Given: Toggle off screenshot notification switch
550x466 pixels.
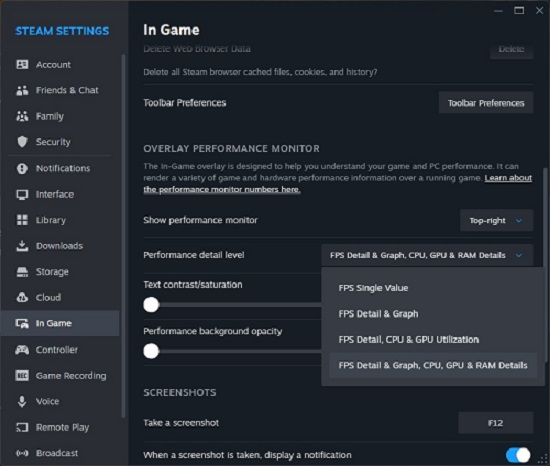Looking at the screenshot, I should coord(518,455).
